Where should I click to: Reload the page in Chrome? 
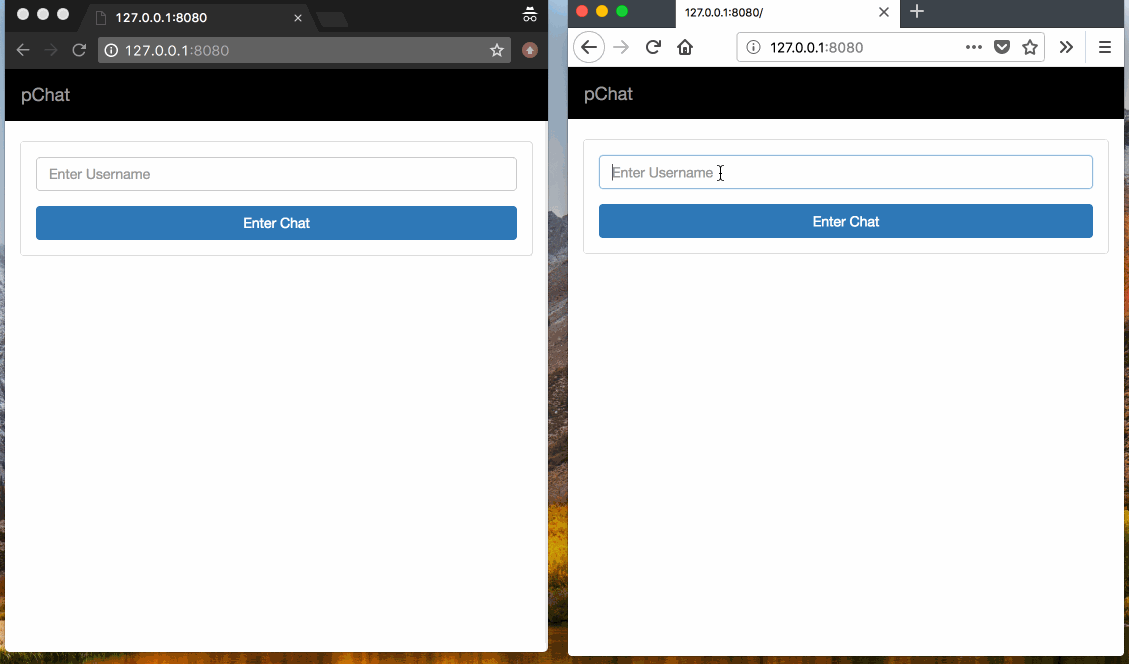tap(79, 49)
